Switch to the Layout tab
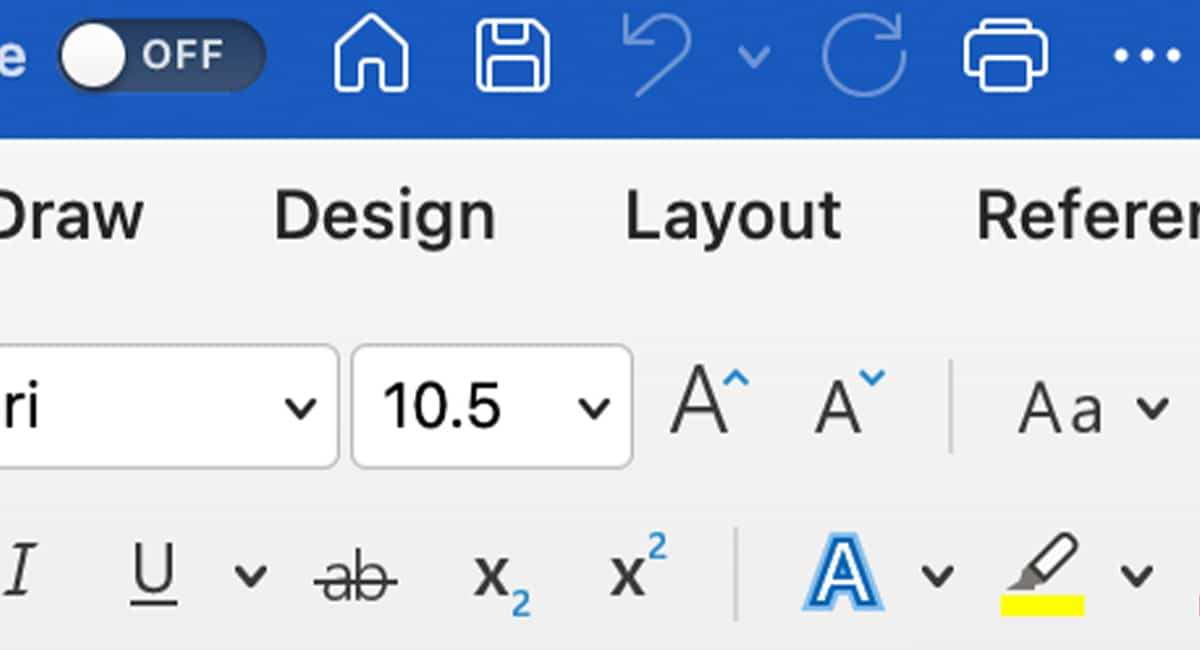The height and width of the screenshot is (650, 1200). click(x=733, y=213)
